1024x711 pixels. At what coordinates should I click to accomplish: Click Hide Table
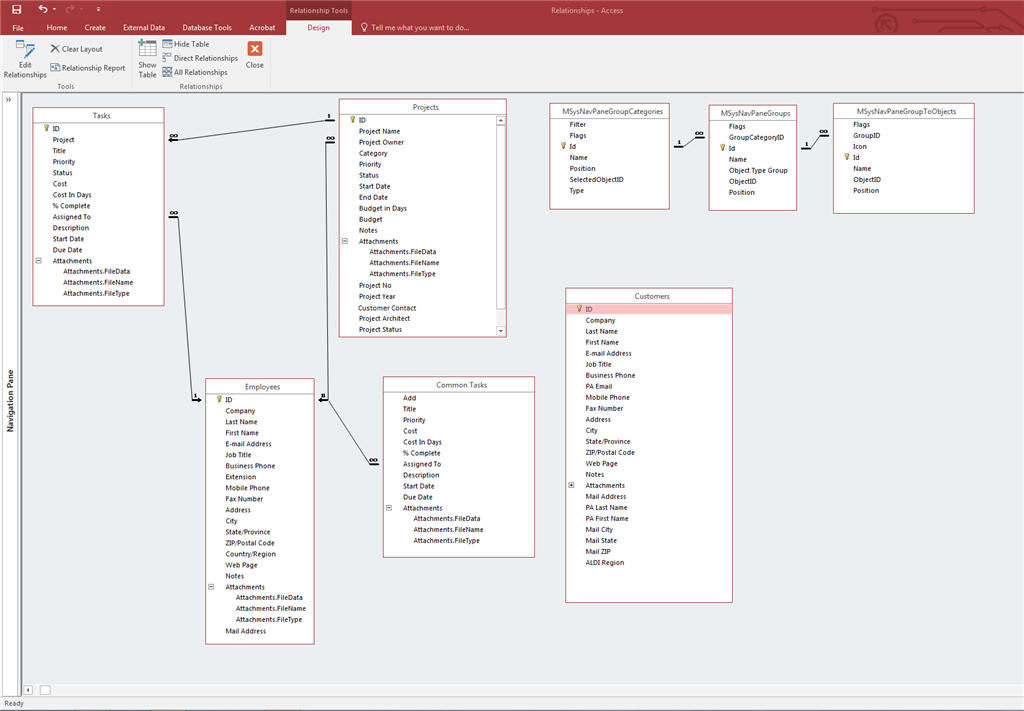186,44
